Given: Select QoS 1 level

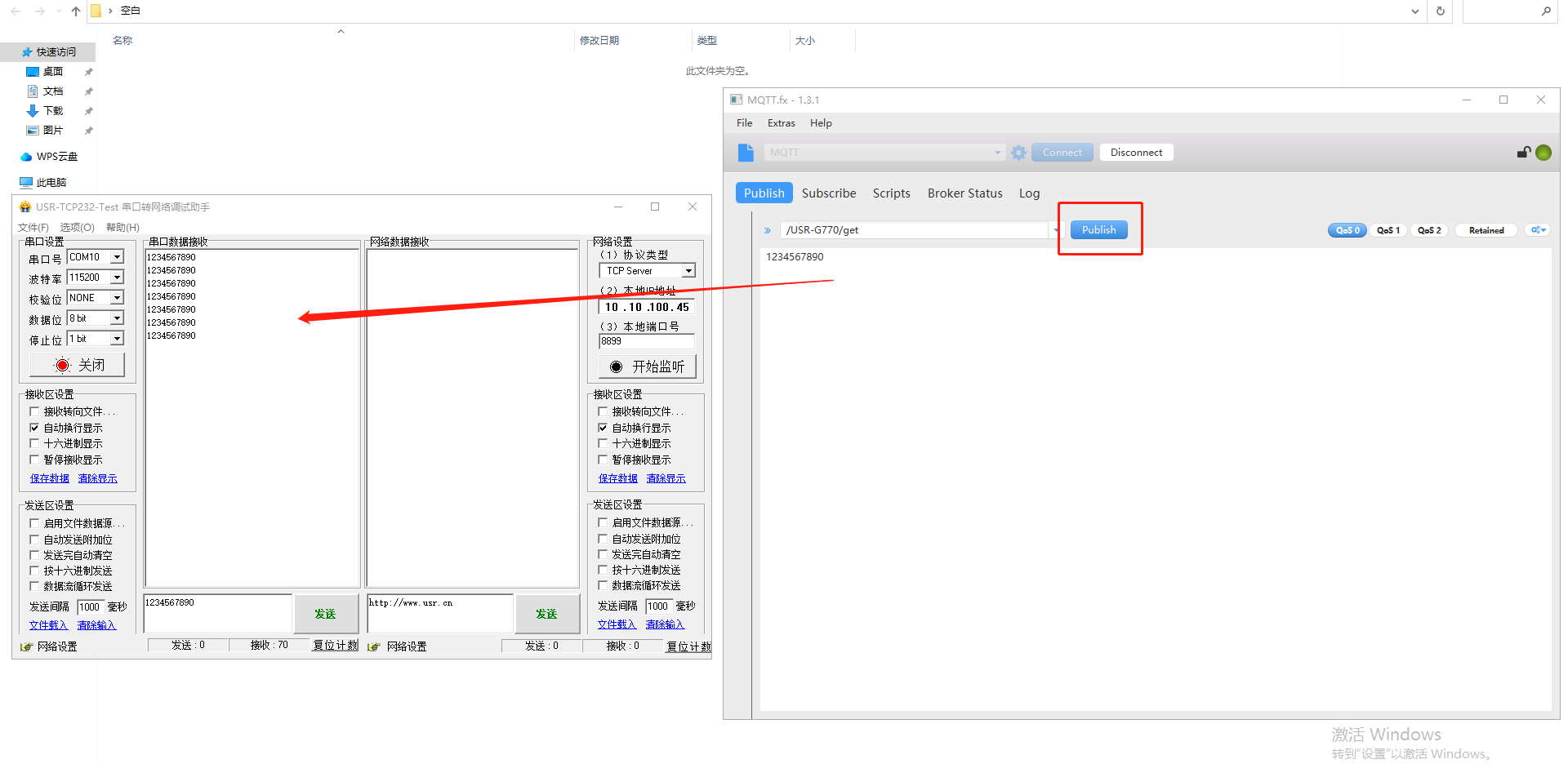Looking at the screenshot, I should coord(1388,230).
